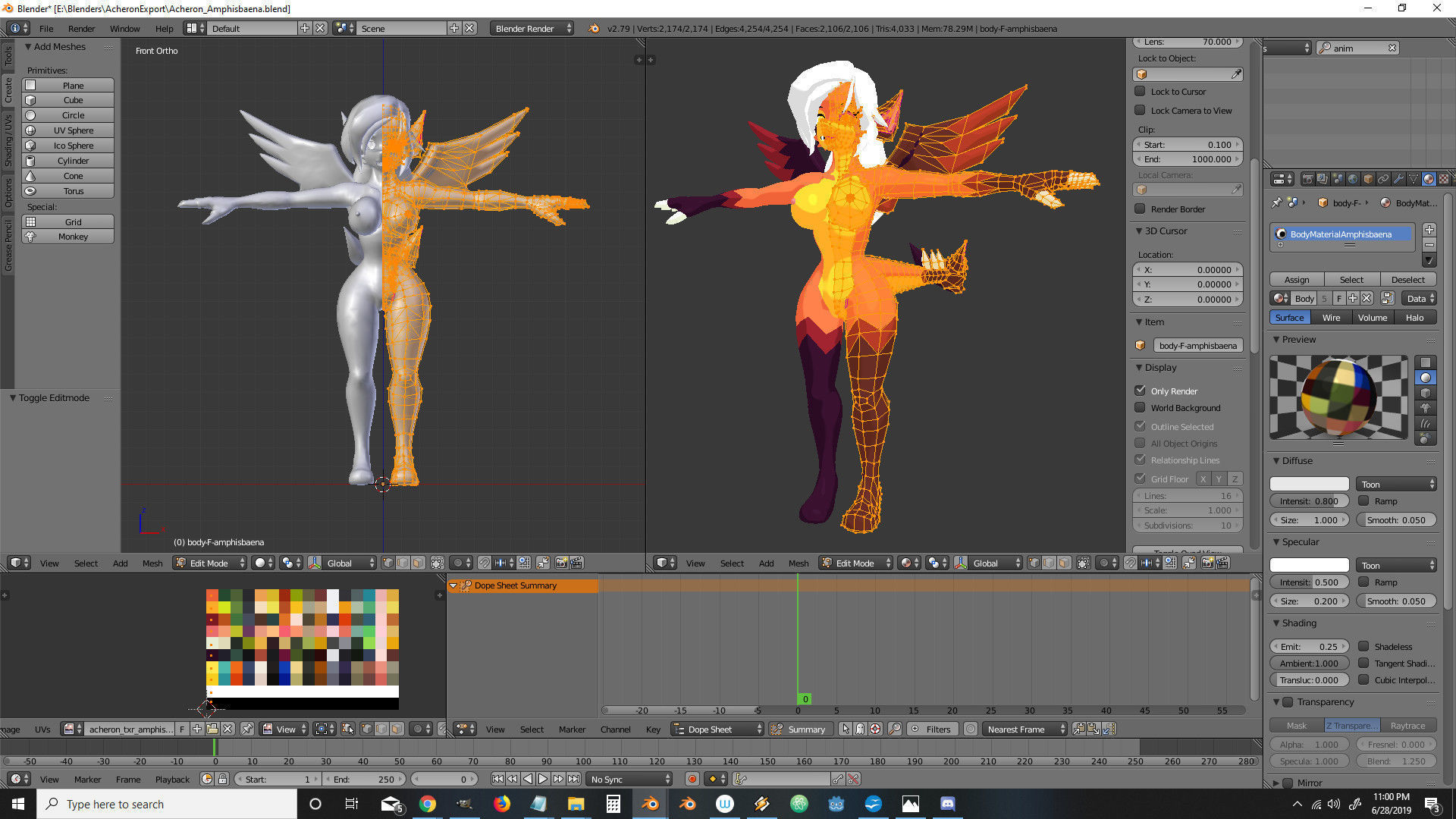Click OpenGL render camera icon in right viewport
Viewport: 1456px width, 819px height.
pos(1207,563)
